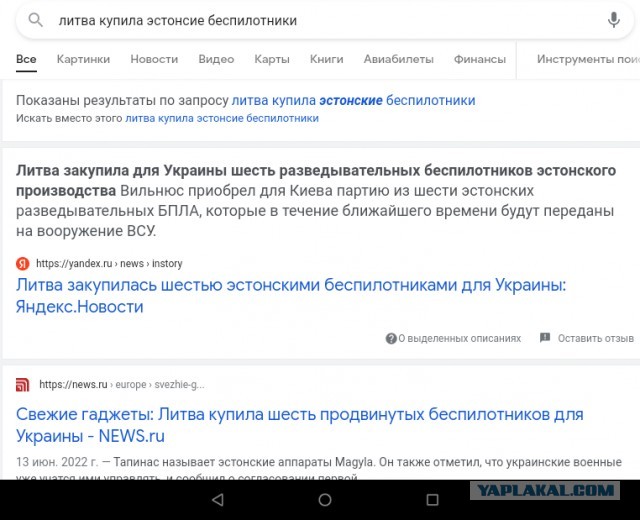Open the Видео tab
640x520 pixels.
click(216, 59)
